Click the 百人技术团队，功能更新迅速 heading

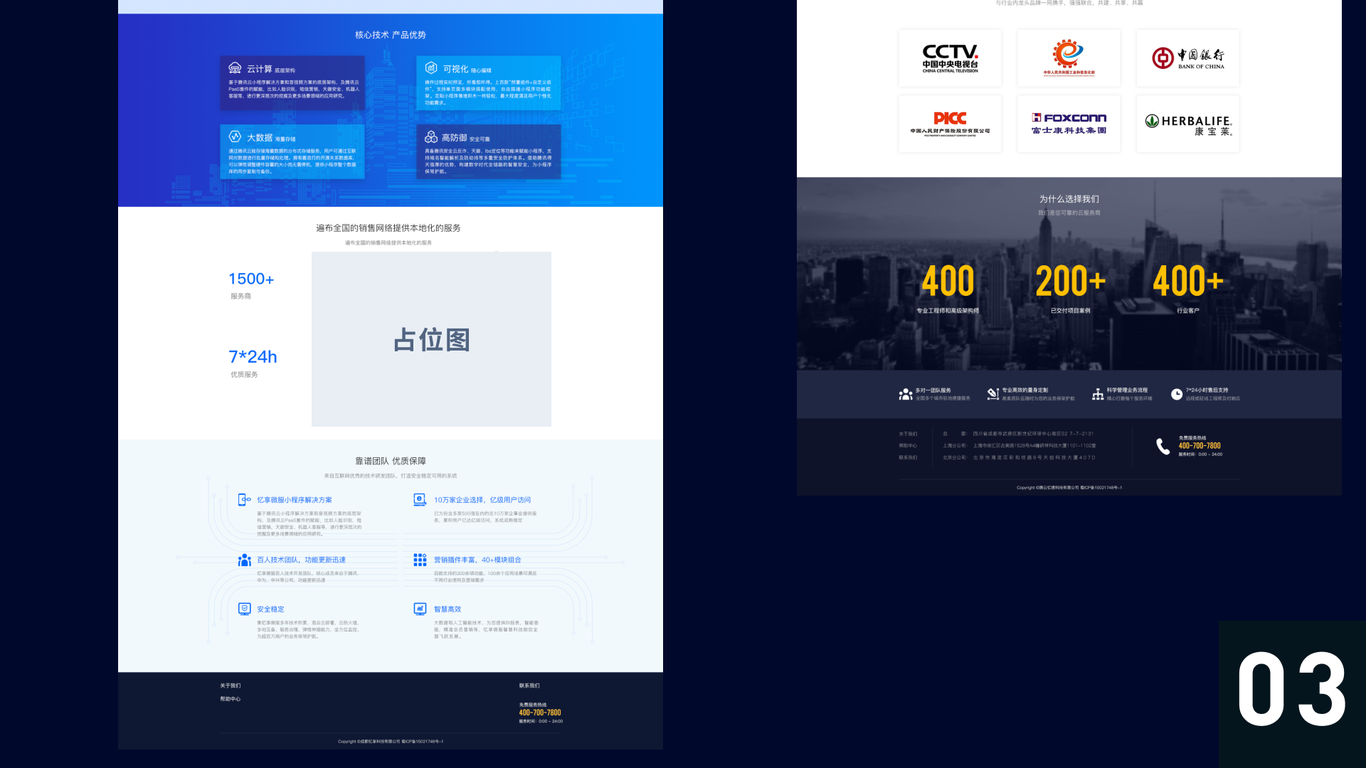[301, 560]
